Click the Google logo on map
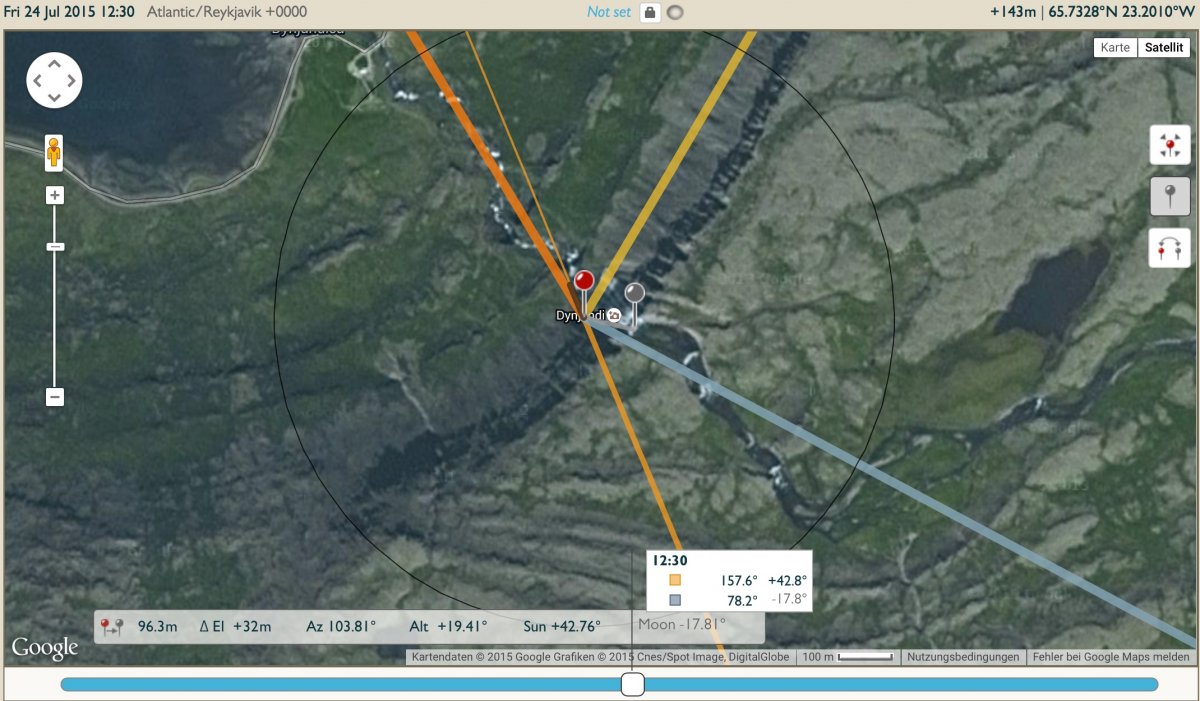The image size is (1200, 701). click(x=45, y=648)
